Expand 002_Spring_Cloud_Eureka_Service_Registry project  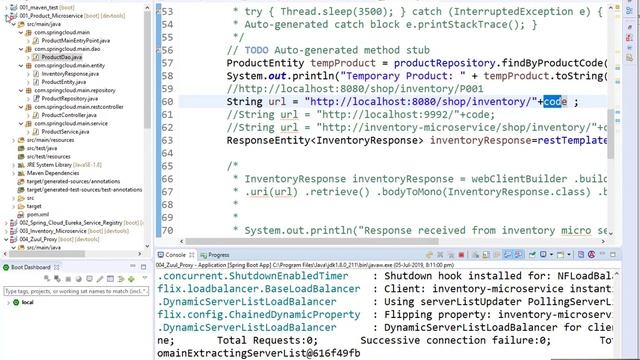[6, 223]
